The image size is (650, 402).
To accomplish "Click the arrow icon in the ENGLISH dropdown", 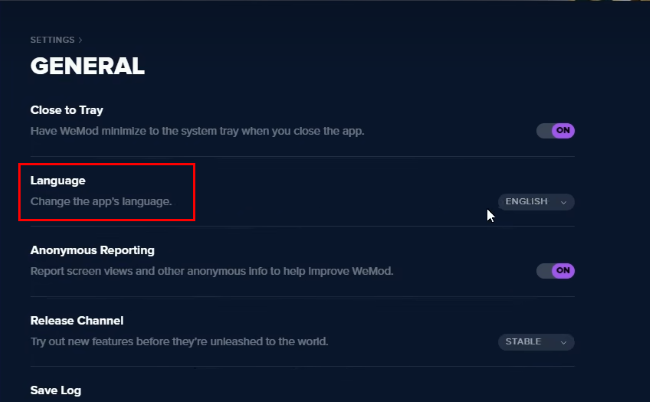I will (564, 202).
